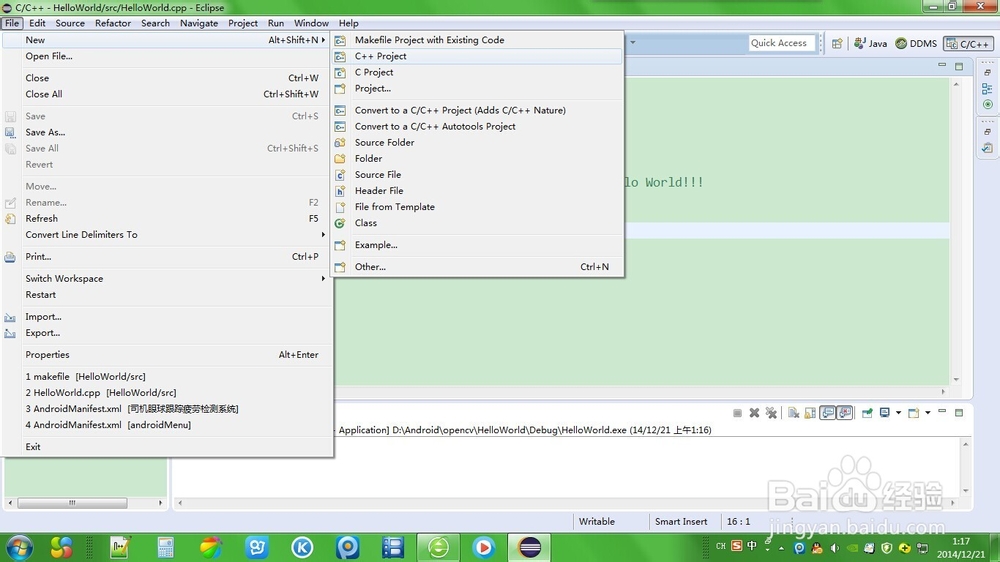
Task: Click the Print icon in File menu
Action: pyautogui.click(x=10, y=257)
